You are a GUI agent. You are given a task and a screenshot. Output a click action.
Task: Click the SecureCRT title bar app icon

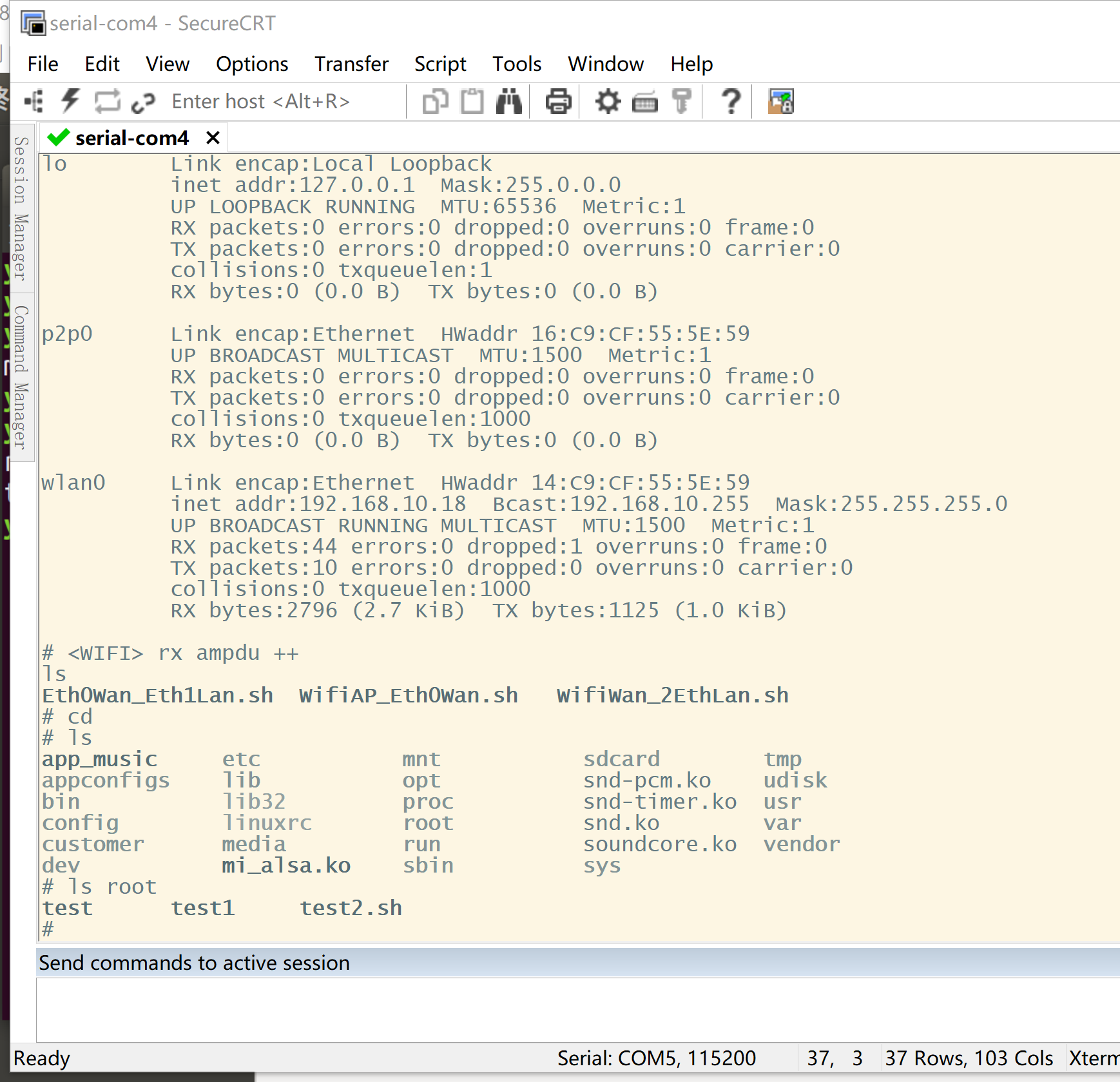point(34,23)
